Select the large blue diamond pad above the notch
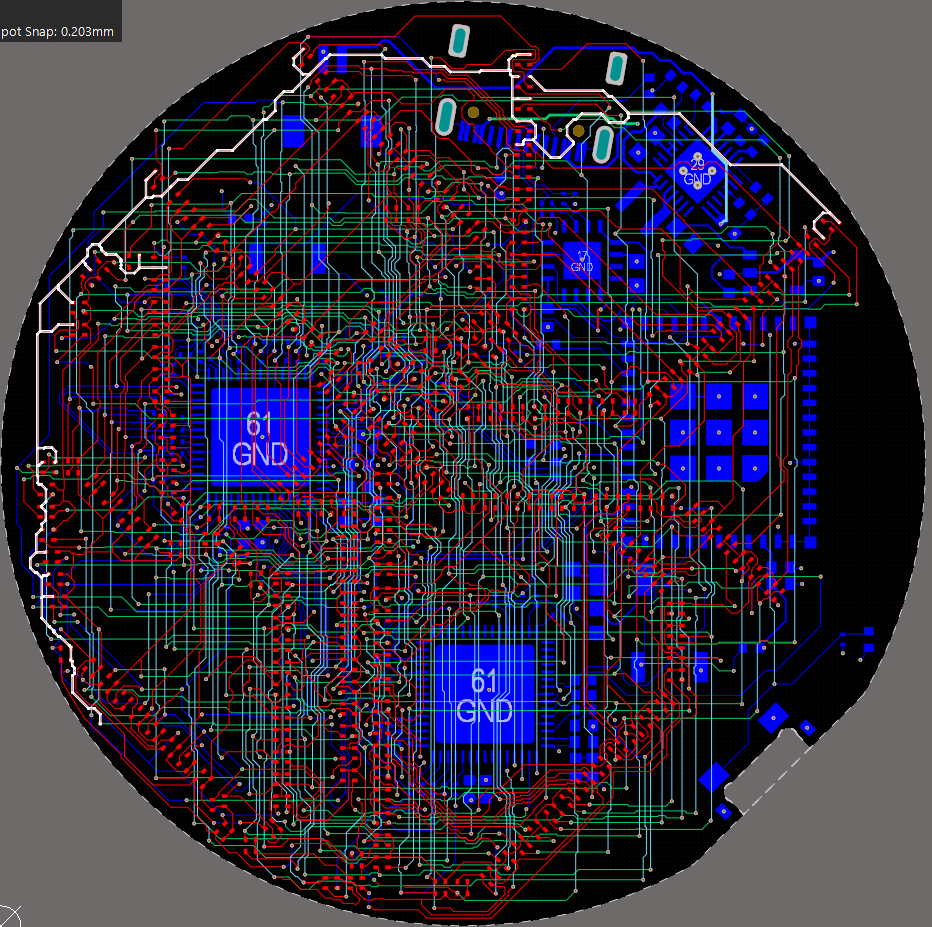This screenshot has width=932, height=927. [773, 717]
